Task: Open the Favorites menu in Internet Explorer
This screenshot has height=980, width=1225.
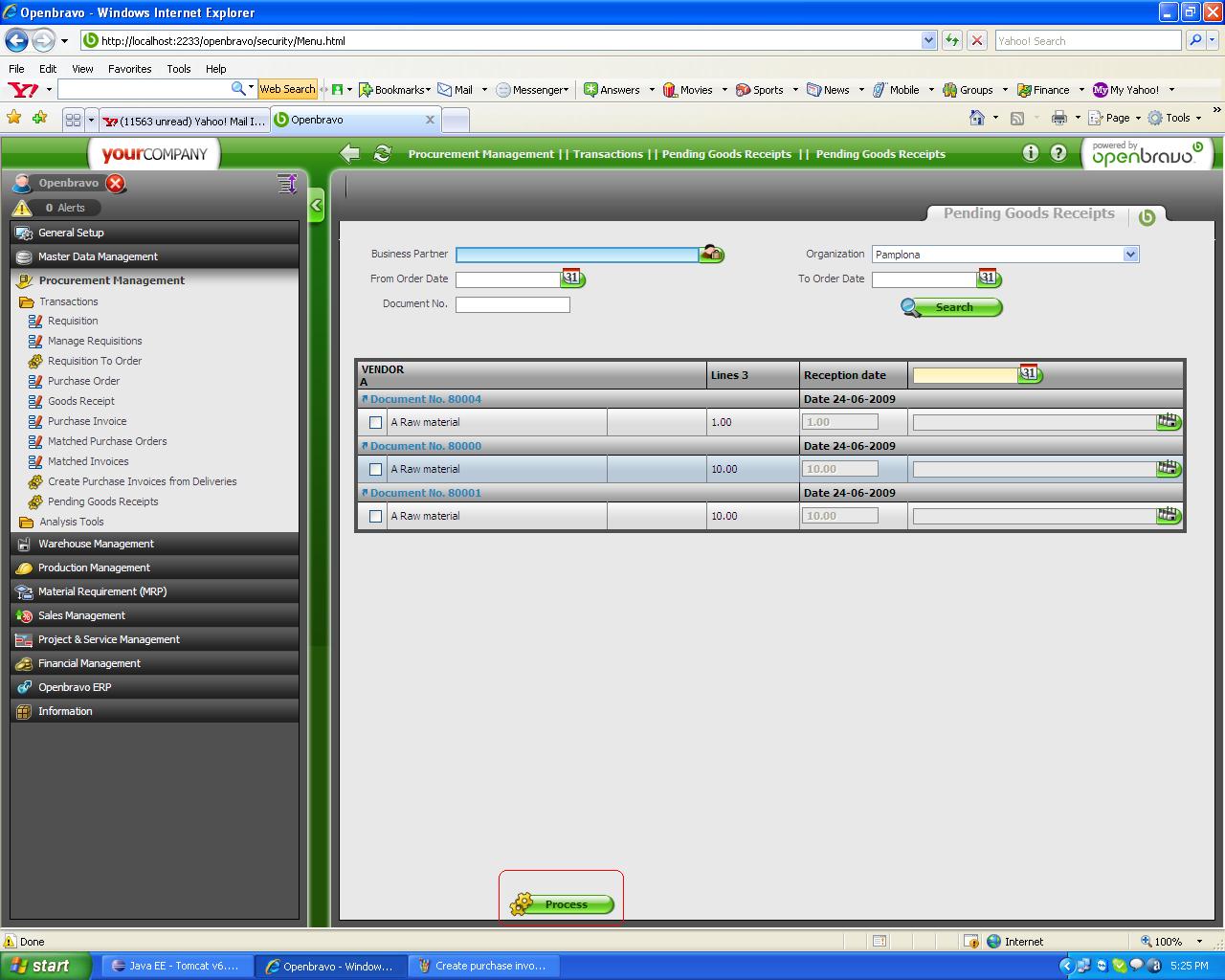Action: click(x=129, y=69)
